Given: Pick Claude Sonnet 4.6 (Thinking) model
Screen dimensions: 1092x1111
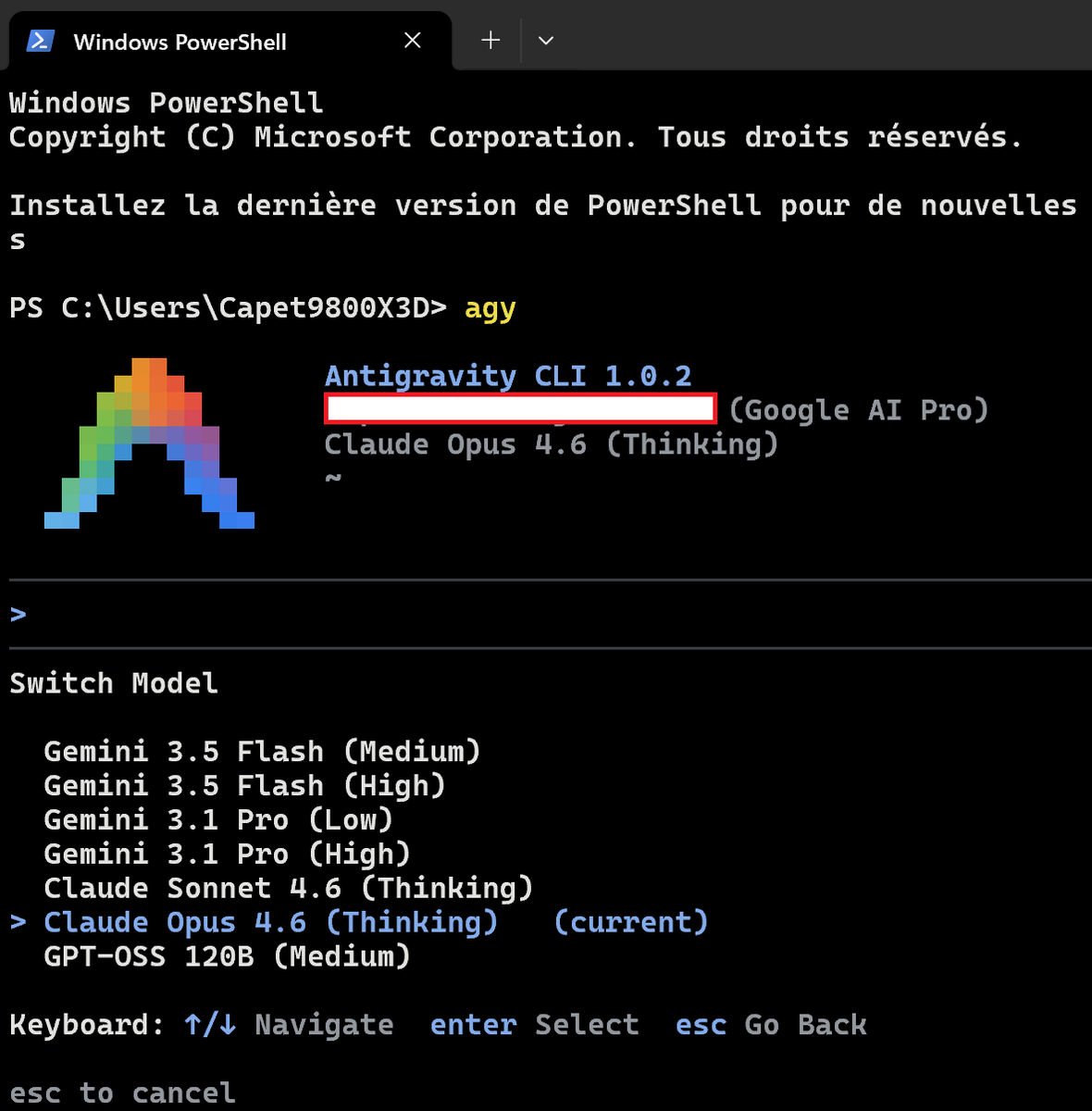Looking at the screenshot, I should (x=289, y=888).
